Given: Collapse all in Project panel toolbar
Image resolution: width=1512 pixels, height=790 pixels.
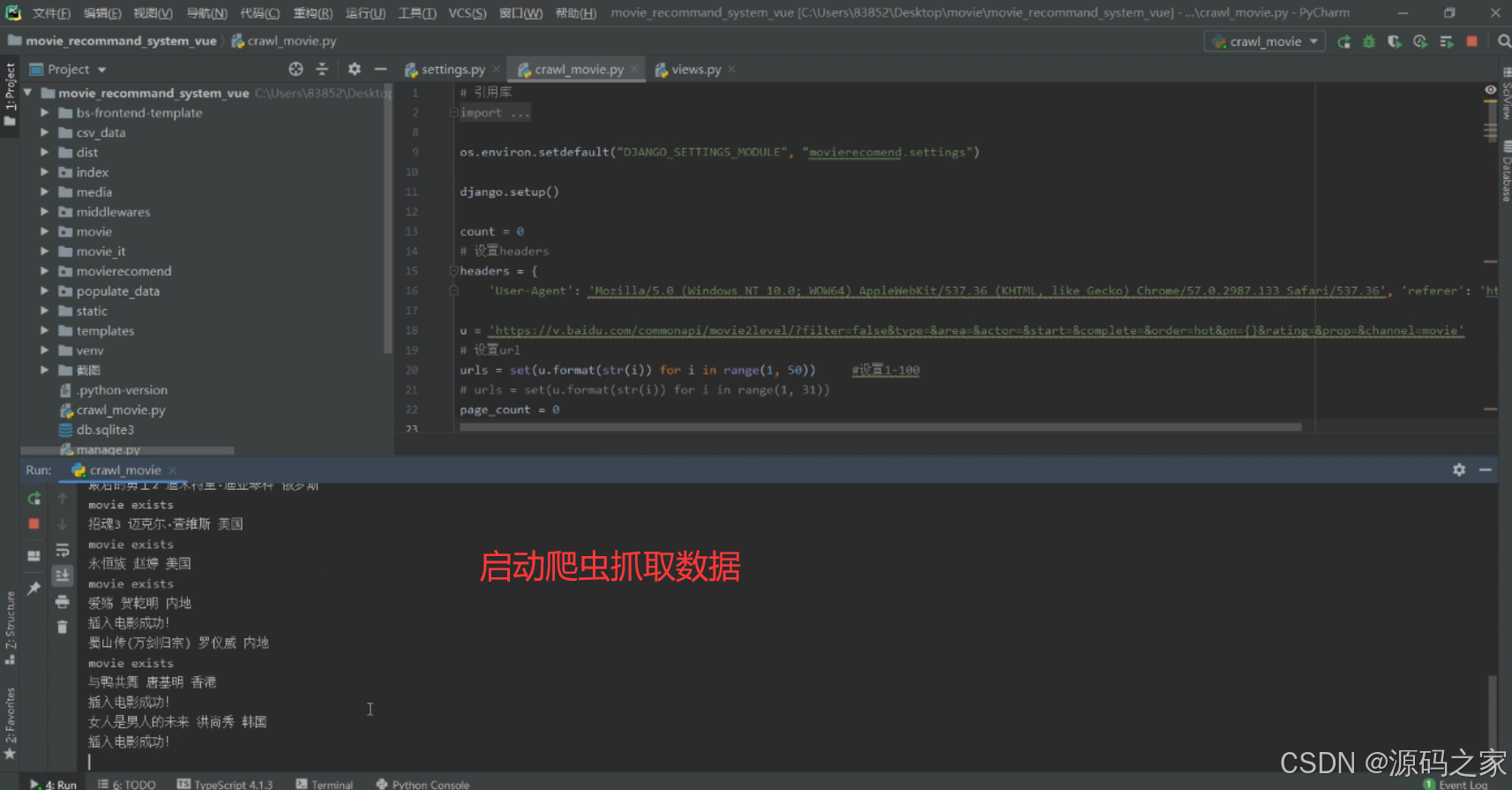Looking at the screenshot, I should [322, 69].
